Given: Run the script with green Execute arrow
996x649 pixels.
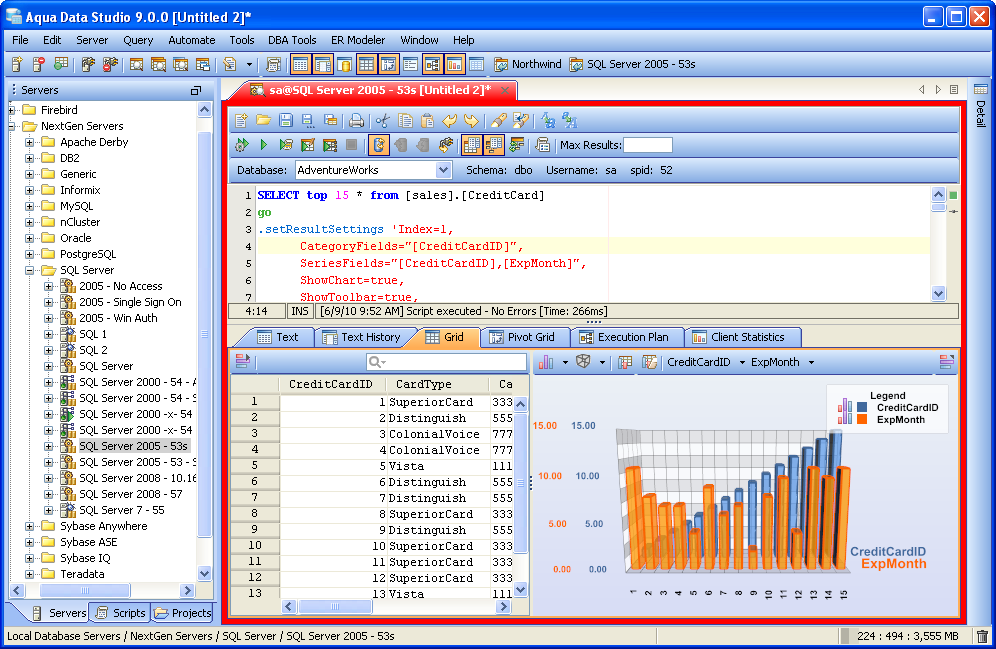Looking at the screenshot, I should pyautogui.click(x=263, y=145).
